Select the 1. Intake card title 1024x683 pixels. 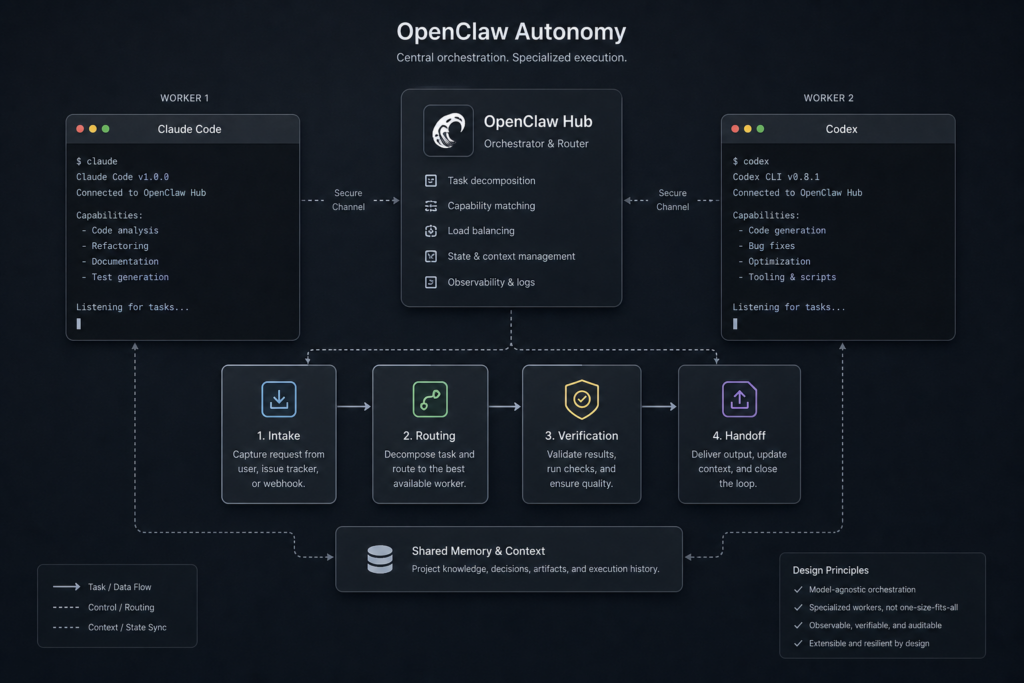279,436
